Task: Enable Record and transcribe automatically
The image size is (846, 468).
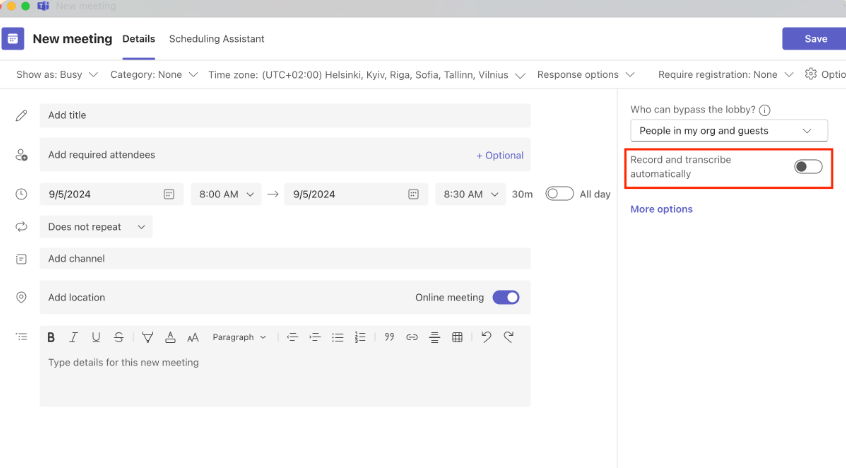Action: click(x=808, y=167)
